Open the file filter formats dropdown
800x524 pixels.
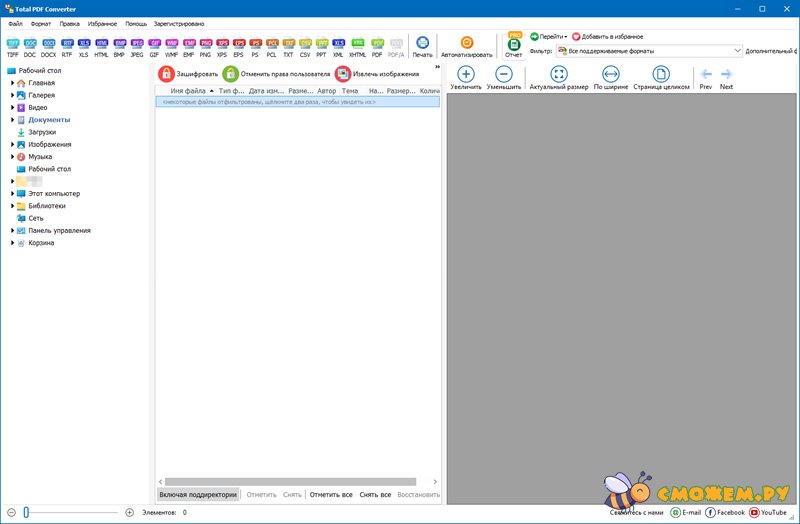[x=737, y=50]
